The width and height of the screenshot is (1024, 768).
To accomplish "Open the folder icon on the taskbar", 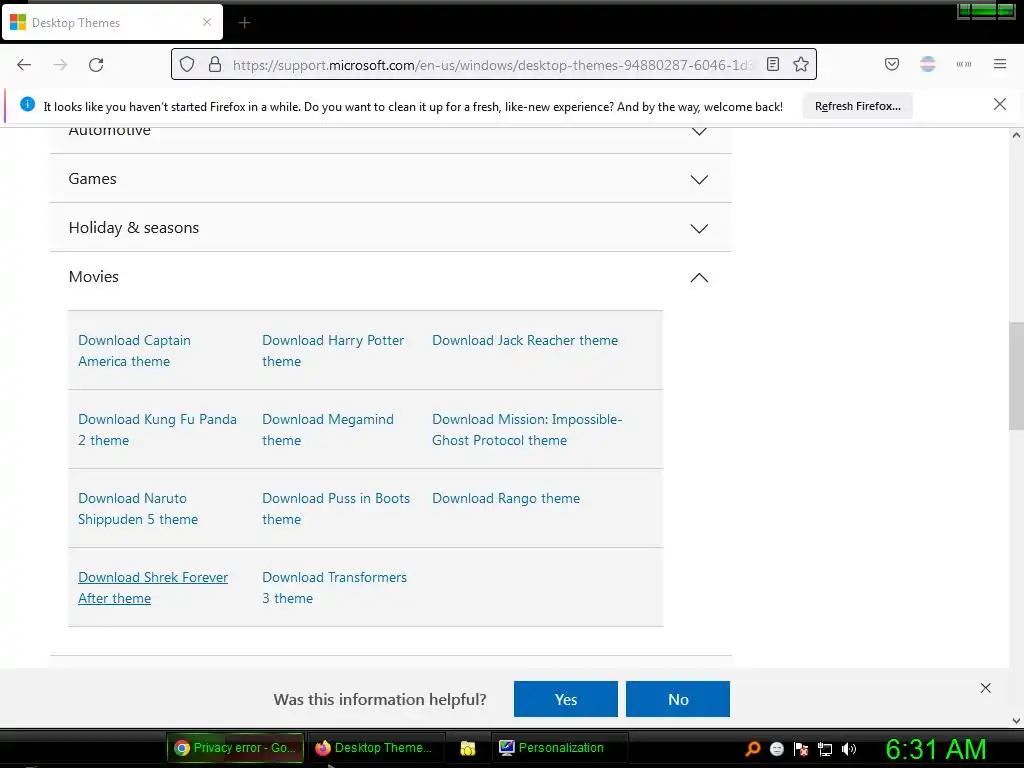I will [468, 748].
